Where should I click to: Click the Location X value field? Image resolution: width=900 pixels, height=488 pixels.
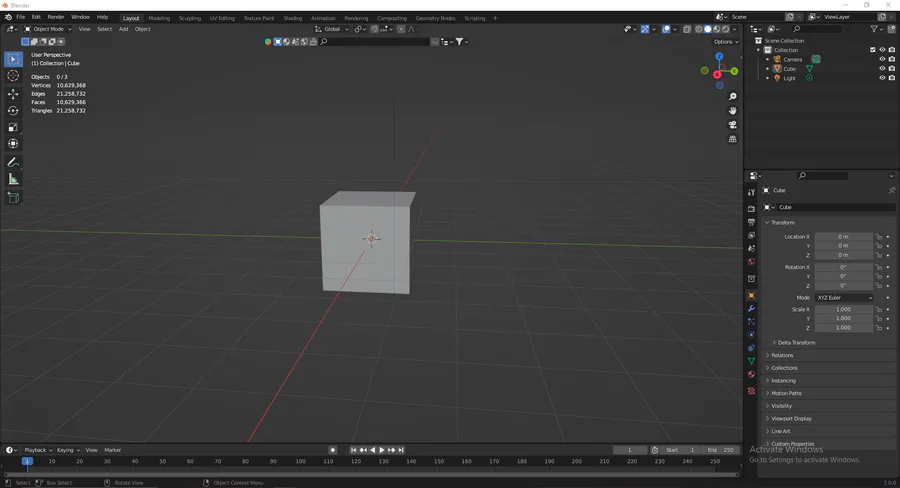coord(843,237)
